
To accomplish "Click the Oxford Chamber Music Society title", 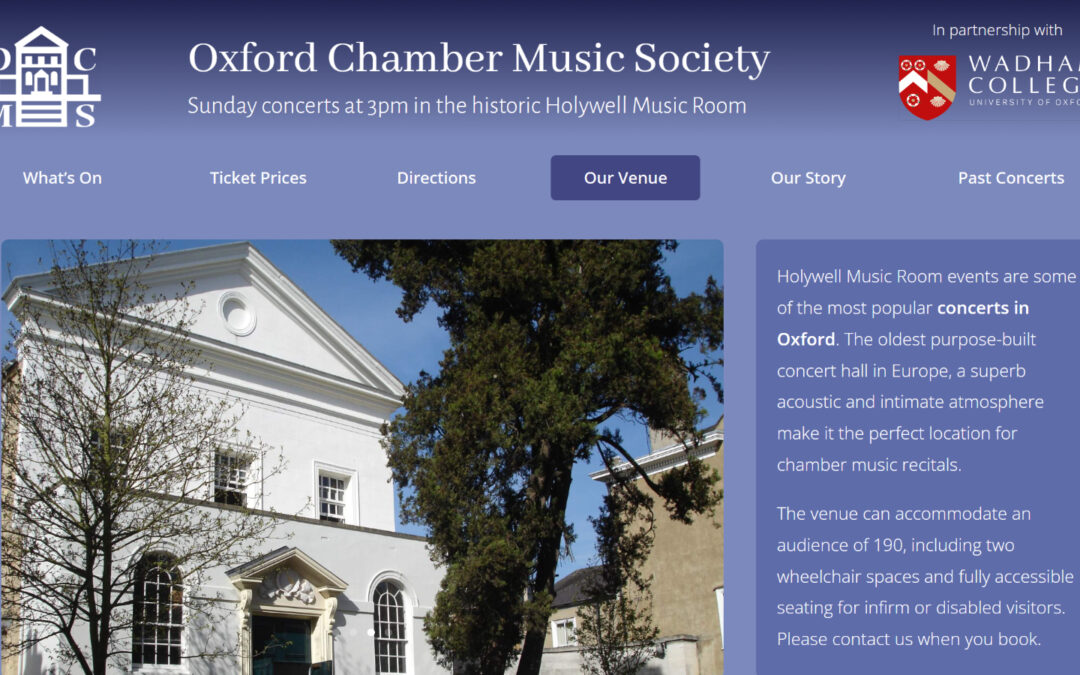I will coord(477,59).
